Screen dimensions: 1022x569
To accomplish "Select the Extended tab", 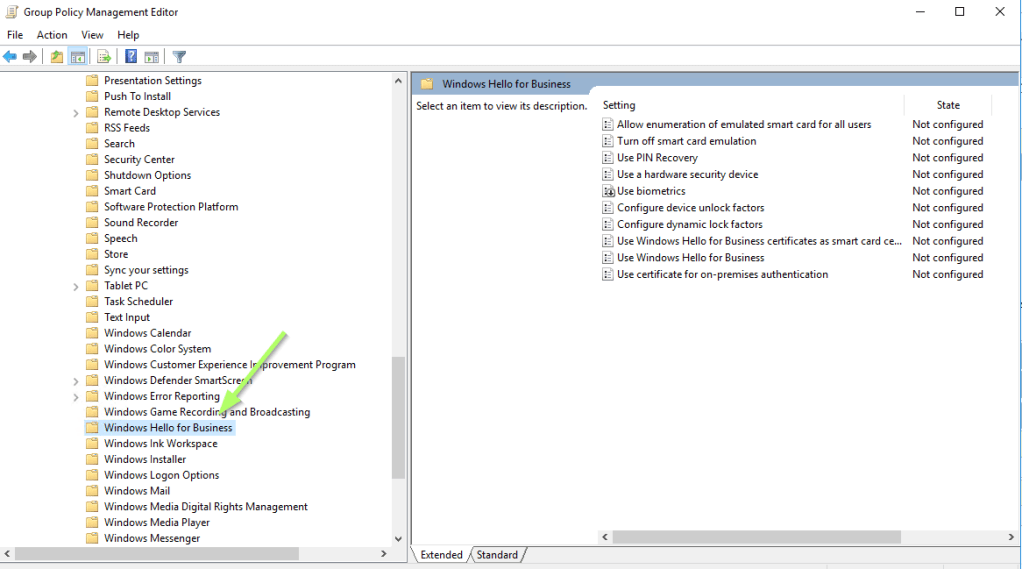I will (x=441, y=555).
